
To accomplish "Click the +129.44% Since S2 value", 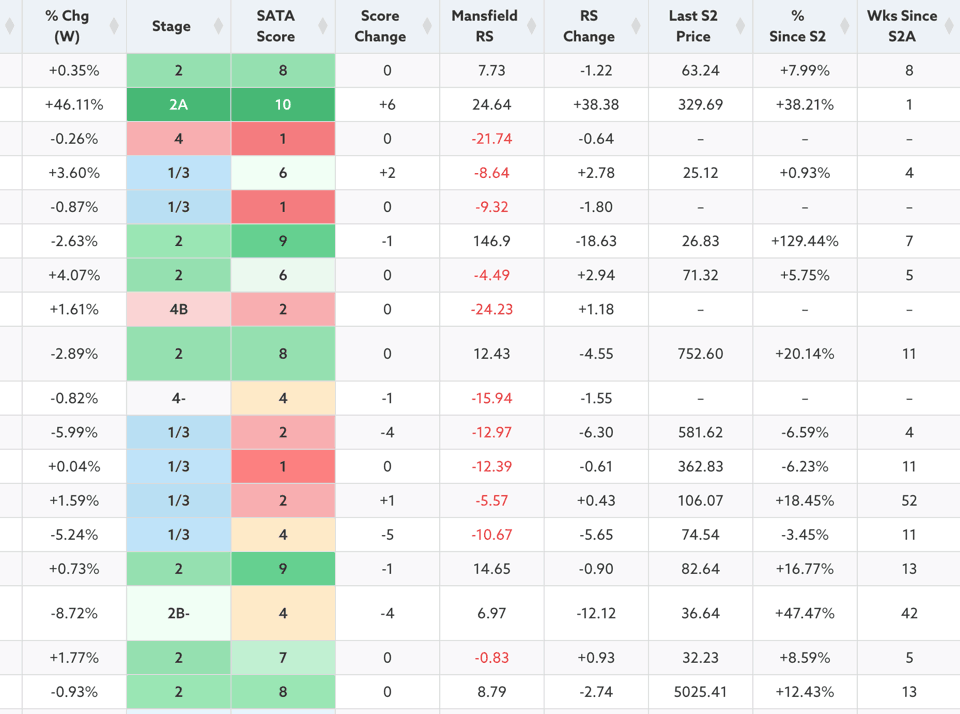I will [x=804, y=241].
